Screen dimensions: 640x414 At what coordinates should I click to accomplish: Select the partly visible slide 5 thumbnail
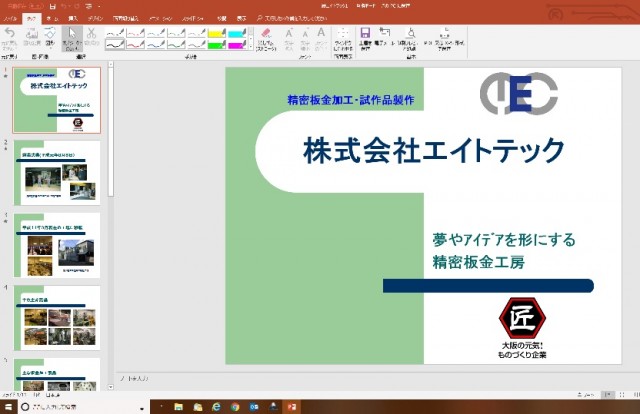(57, 374)
